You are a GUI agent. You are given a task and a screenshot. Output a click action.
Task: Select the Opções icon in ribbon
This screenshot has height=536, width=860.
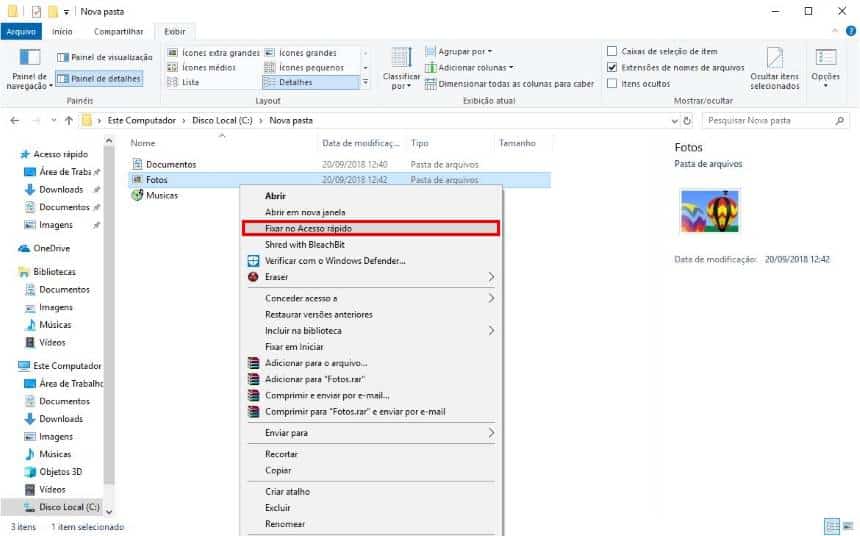tap(825, 60)
